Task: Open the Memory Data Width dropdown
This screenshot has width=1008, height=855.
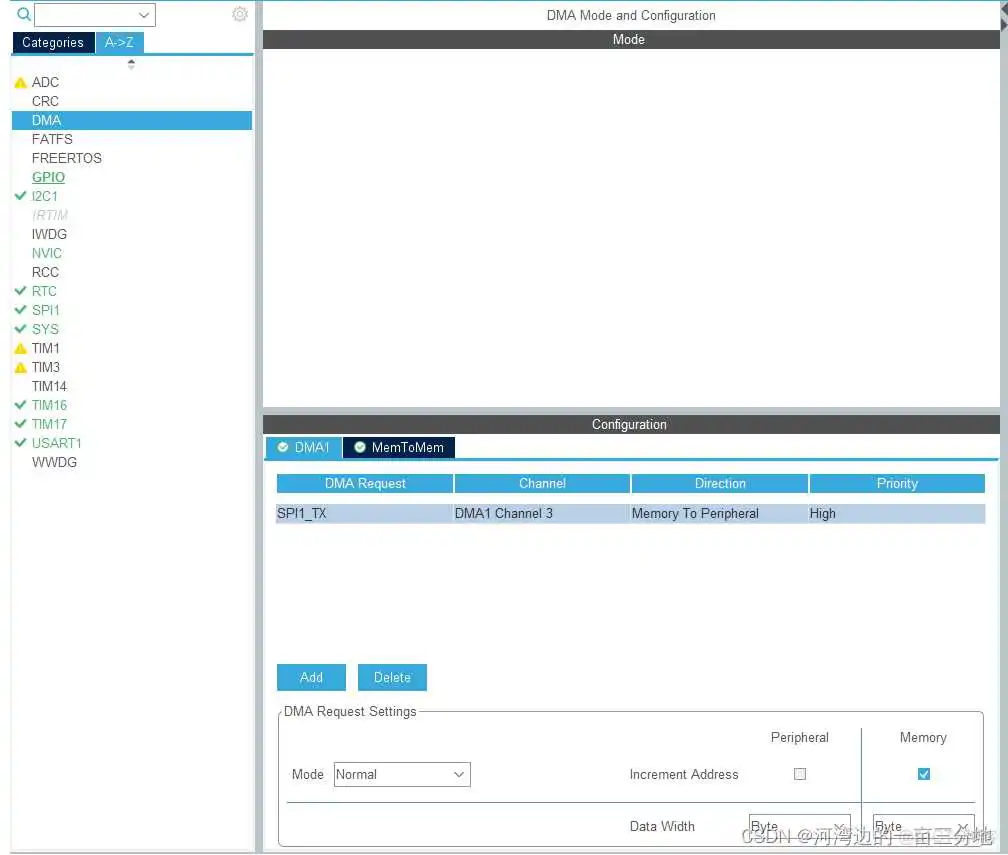Action: tap(920, 826)
